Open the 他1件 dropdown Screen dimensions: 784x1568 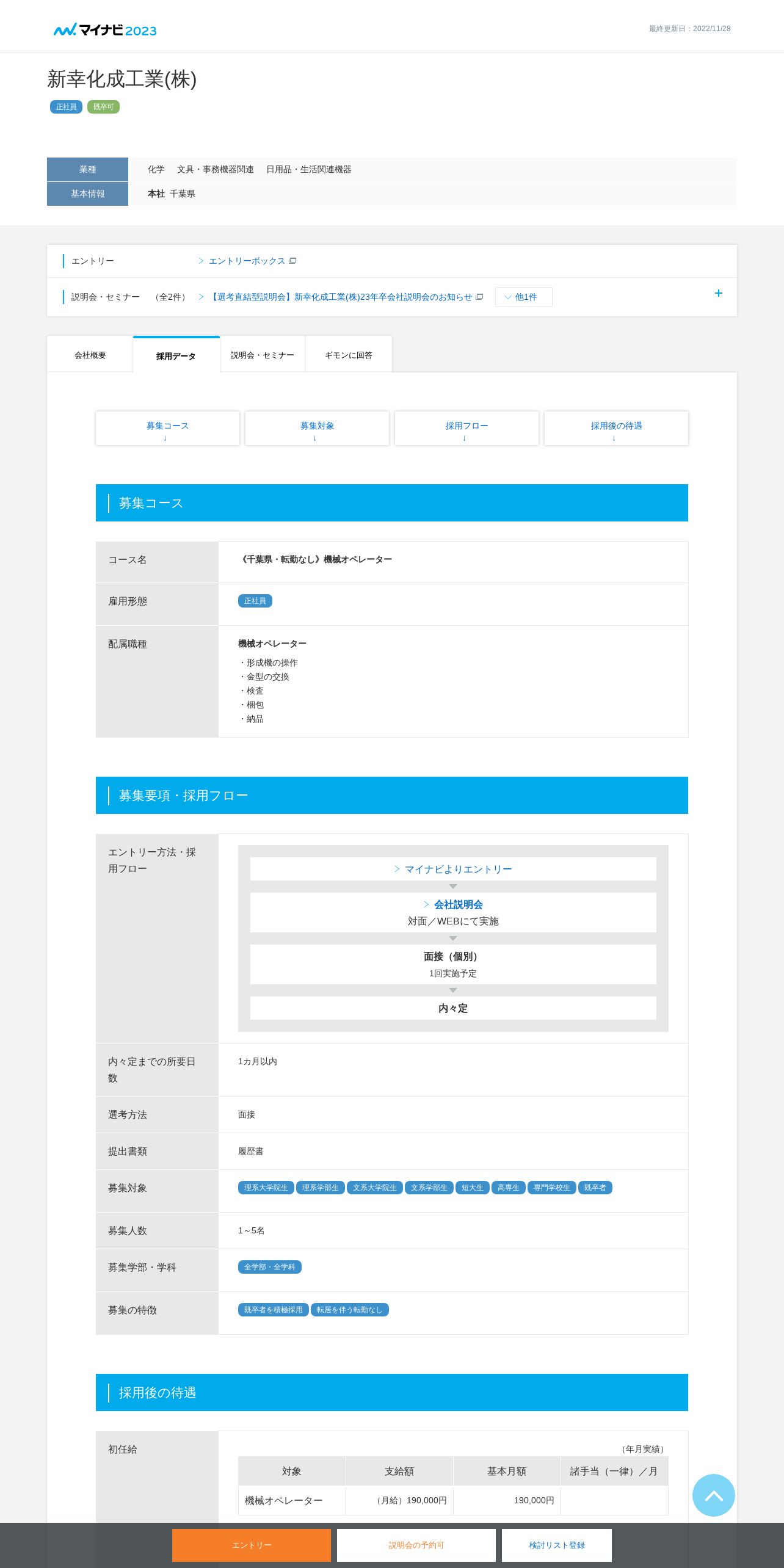(x=523, y=297)
